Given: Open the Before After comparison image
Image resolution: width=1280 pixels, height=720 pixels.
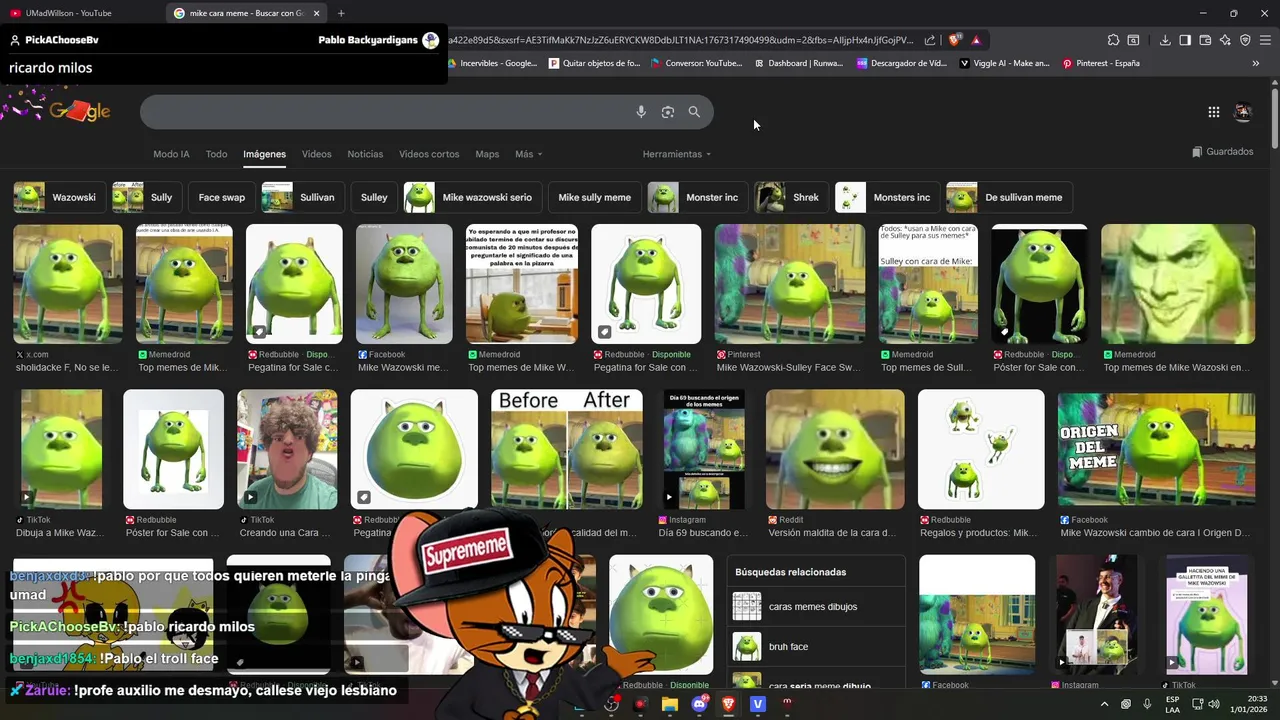Looking at the screenshot, I should click(x=567, y=449).
